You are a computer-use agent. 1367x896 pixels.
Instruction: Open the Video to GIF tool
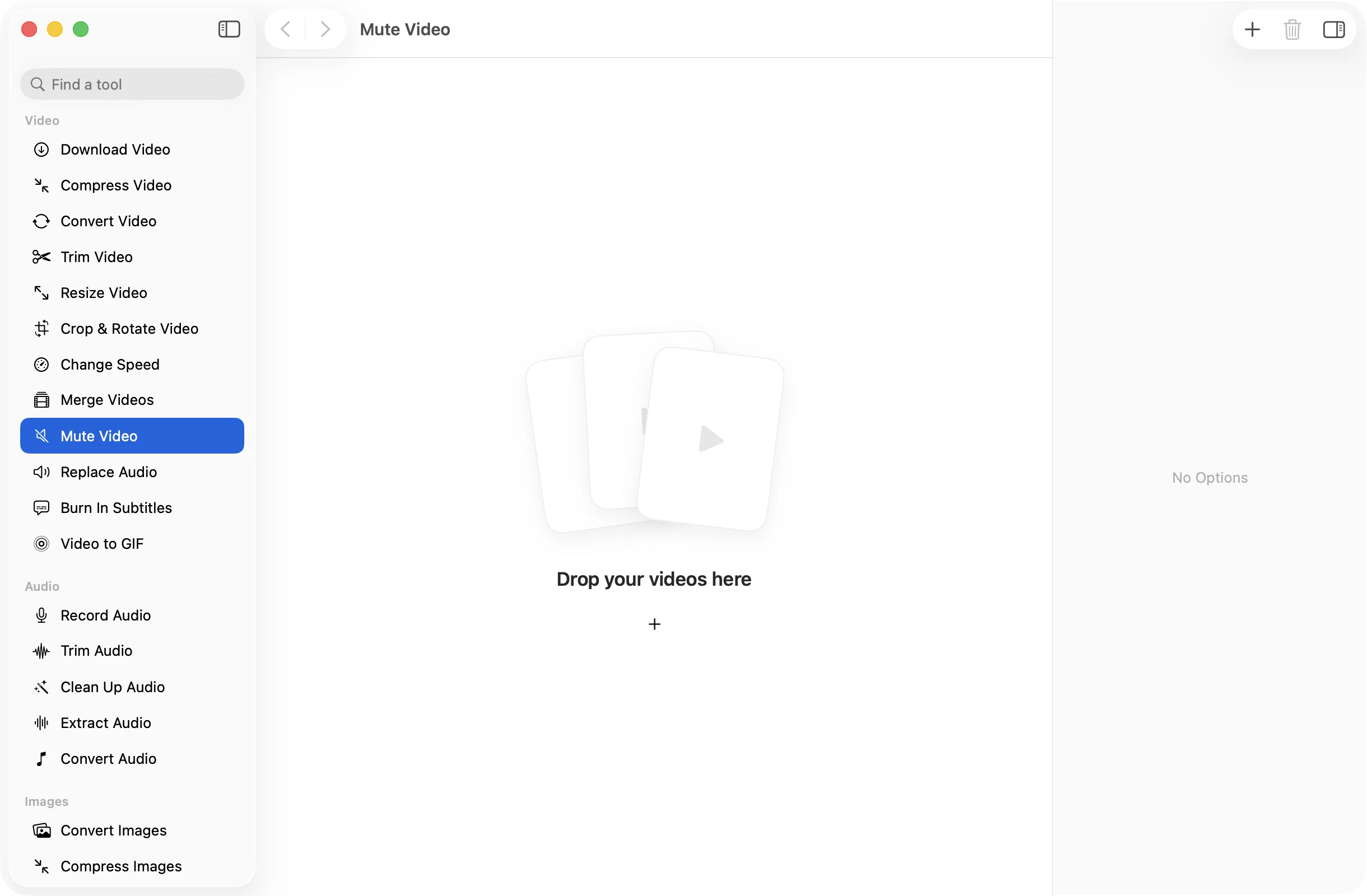pos(132,544)
